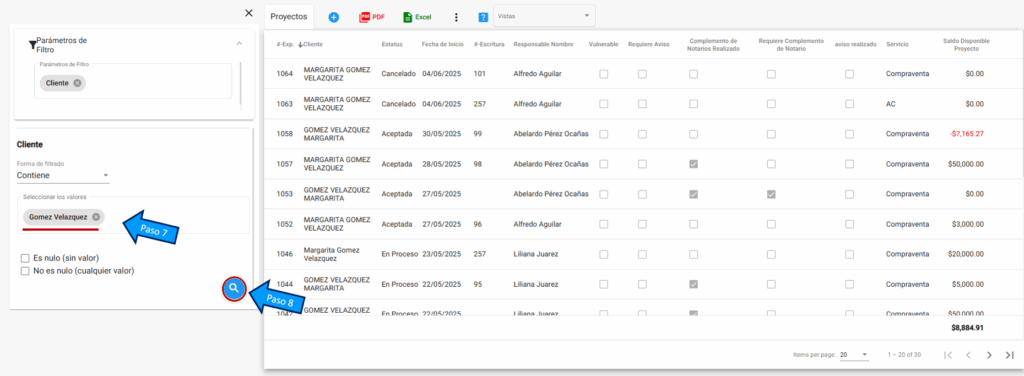Check Es nulo (sin valor)
Viewport: 1024px width, 376px height.
pos(25,258)
